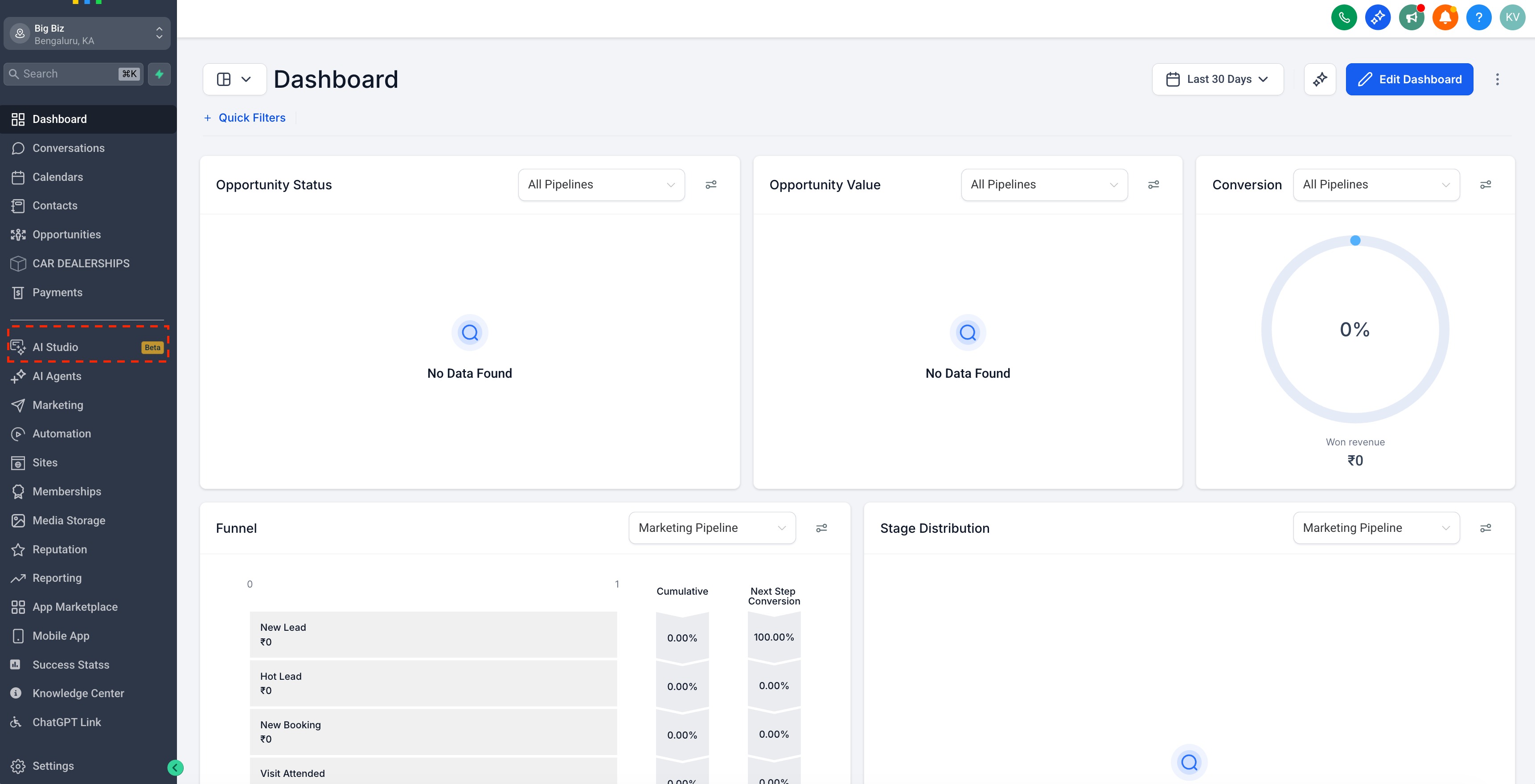Click the three-dot dashboard options menu
This screenshot has width=1535, height=784.
(1497, 79)
